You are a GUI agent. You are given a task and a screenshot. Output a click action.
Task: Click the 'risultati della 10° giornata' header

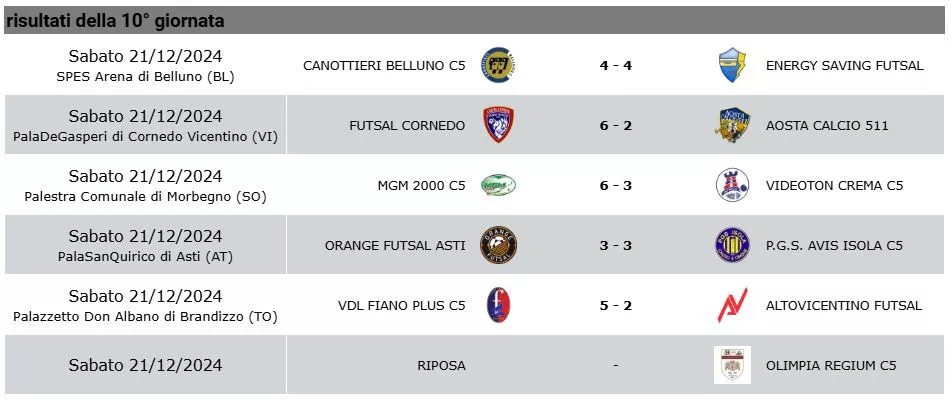pos(115,20)
